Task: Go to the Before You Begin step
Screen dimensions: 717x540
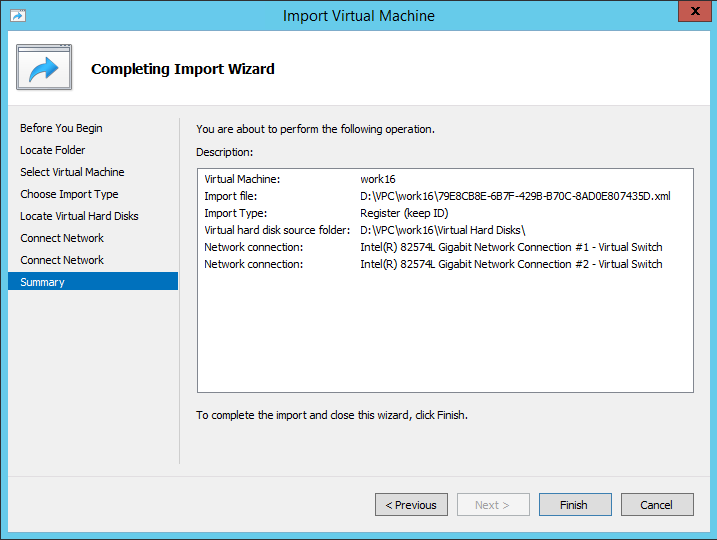Action: (61, 128)
